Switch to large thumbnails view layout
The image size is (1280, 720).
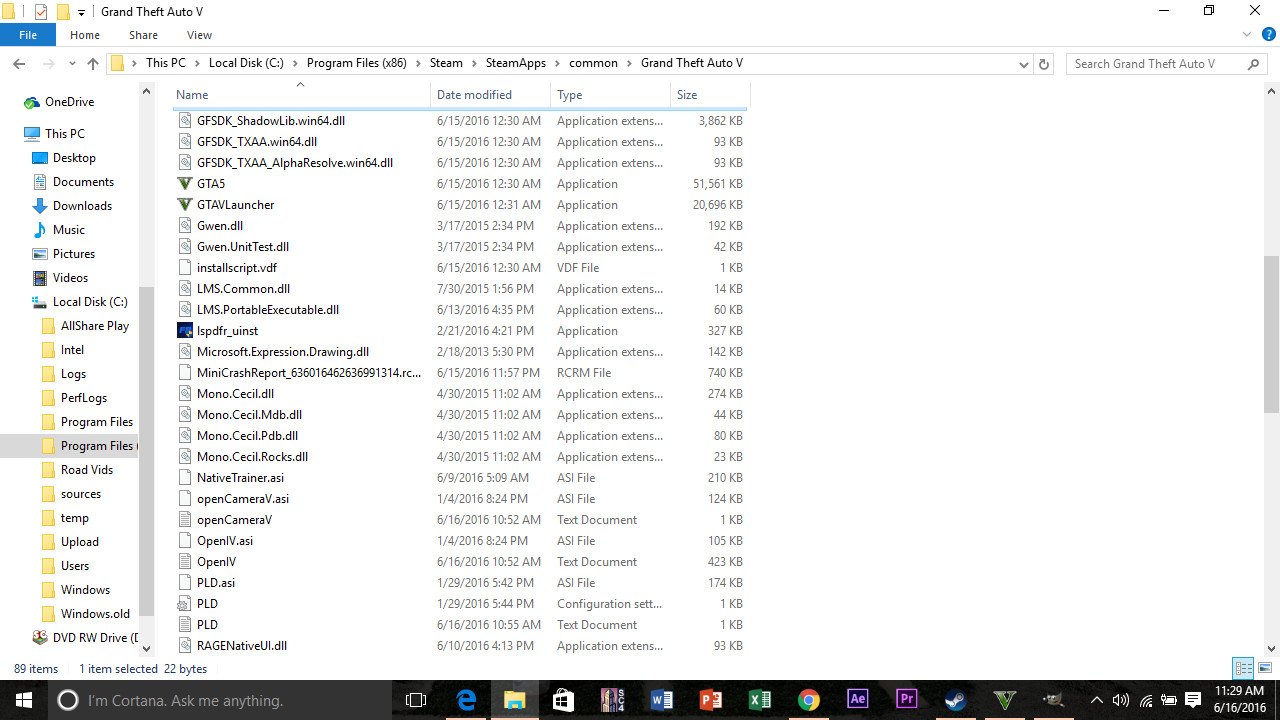1265,669
